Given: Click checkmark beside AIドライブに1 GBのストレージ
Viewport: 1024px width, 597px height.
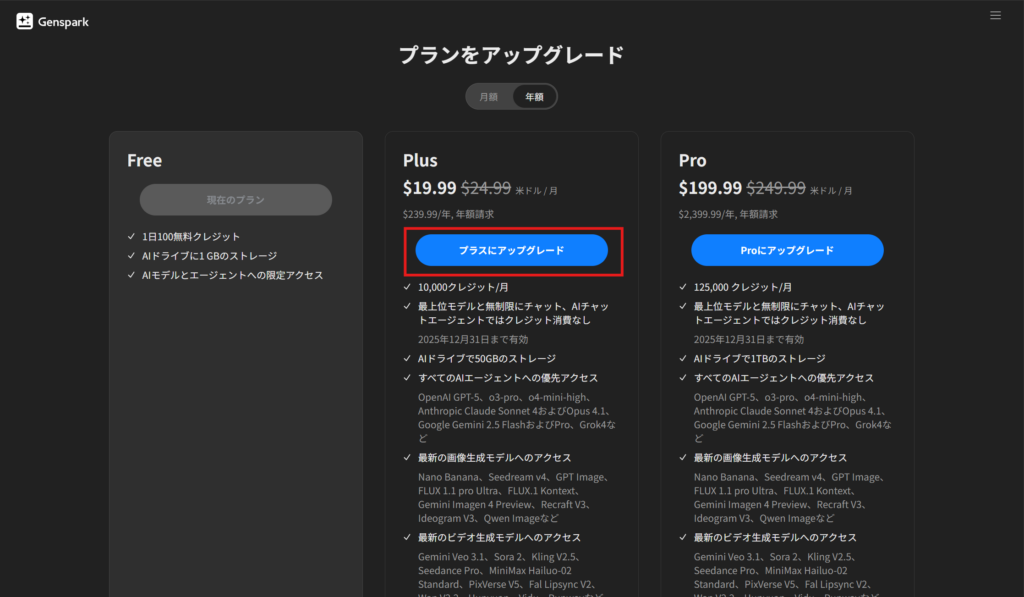Looking at the screenshot, I should click(x=132, y=256).
